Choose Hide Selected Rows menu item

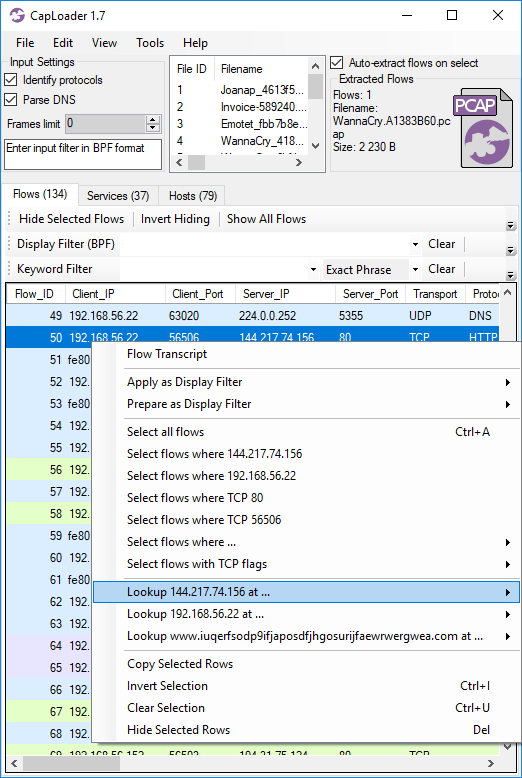(307, 730)
